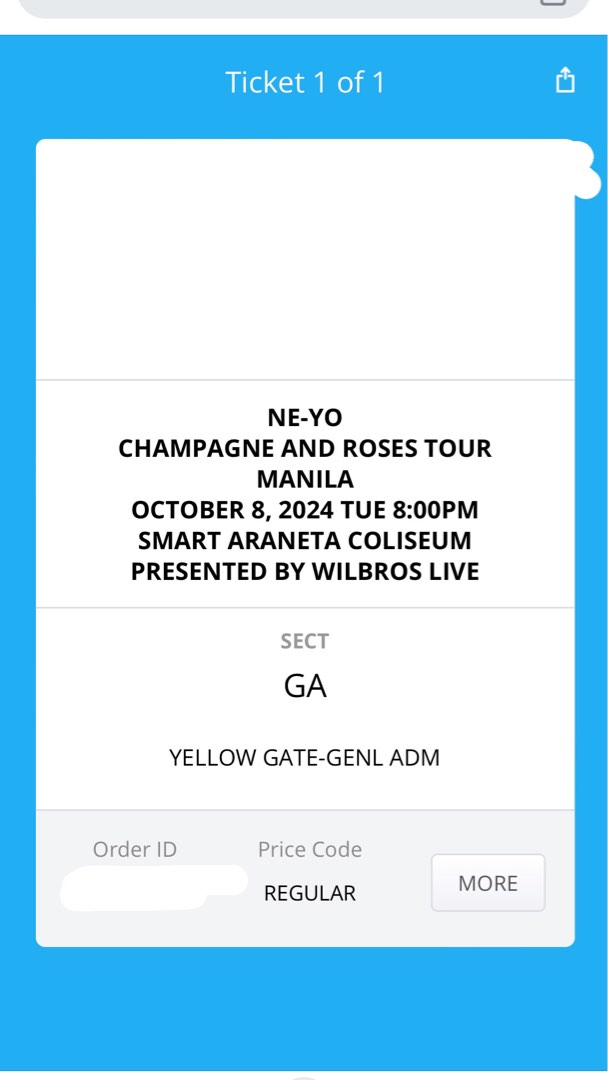608x1080 pixels.
Task: Tap the blank barcode area of the ticket
Action: click(305, 258)
